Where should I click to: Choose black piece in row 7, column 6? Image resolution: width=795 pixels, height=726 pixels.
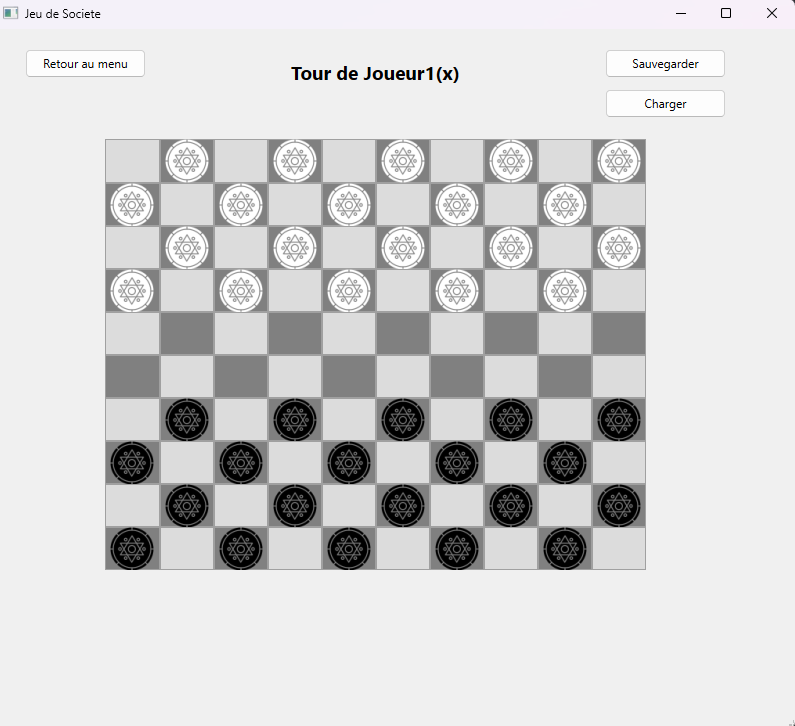tap(403, 420)
